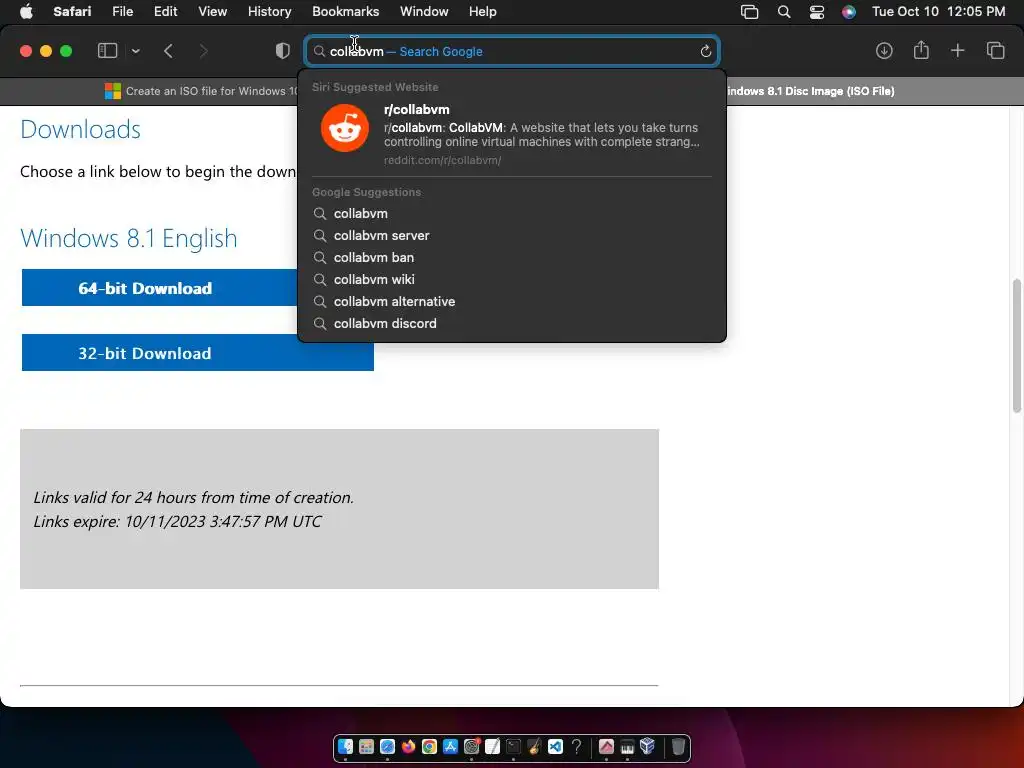Image resolution: width=1024 pixels, height=768 pixels.
Task: Click the 'Downloads' heading
Action: click(80, 129)
